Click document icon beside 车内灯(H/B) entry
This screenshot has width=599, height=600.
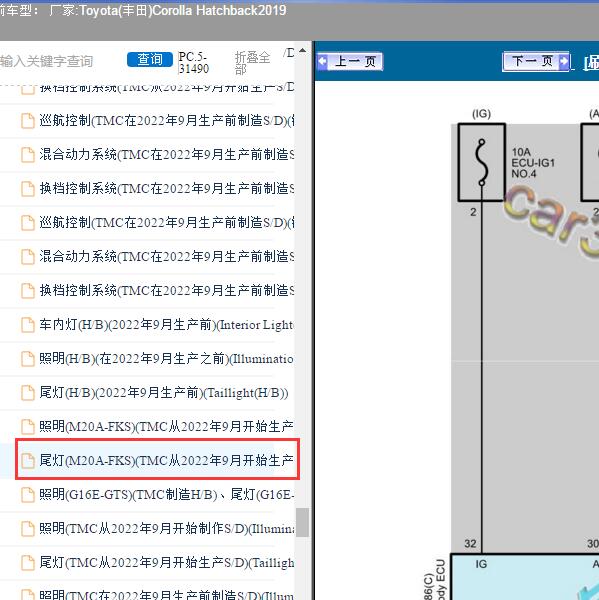(28, 325)
